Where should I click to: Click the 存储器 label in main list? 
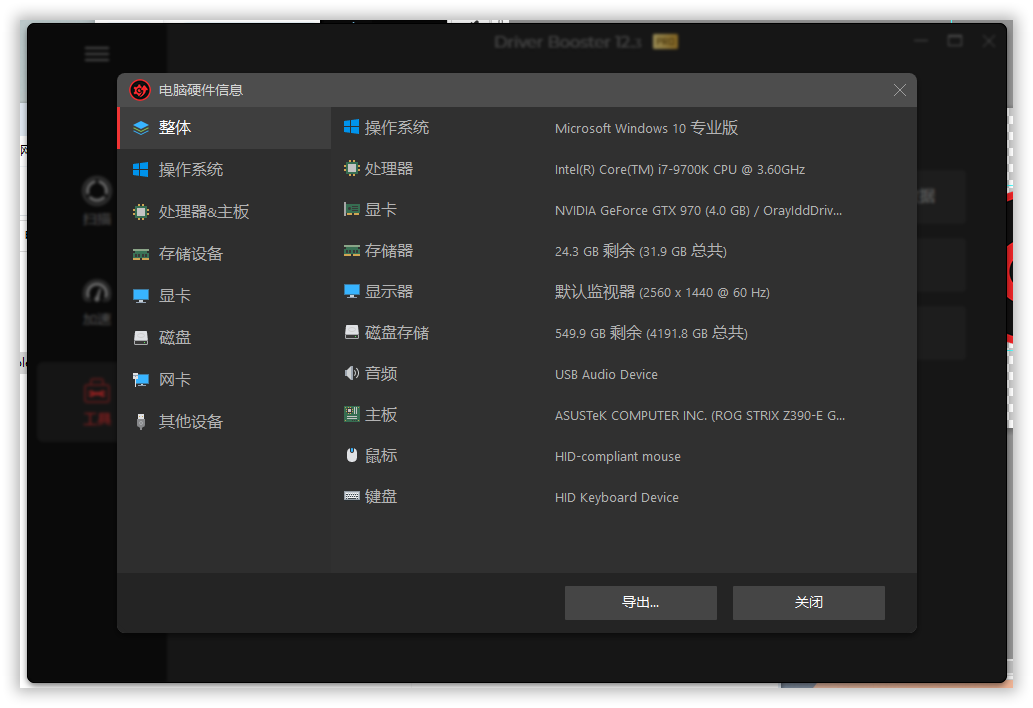pyautogui.click(x=389, y=250)
